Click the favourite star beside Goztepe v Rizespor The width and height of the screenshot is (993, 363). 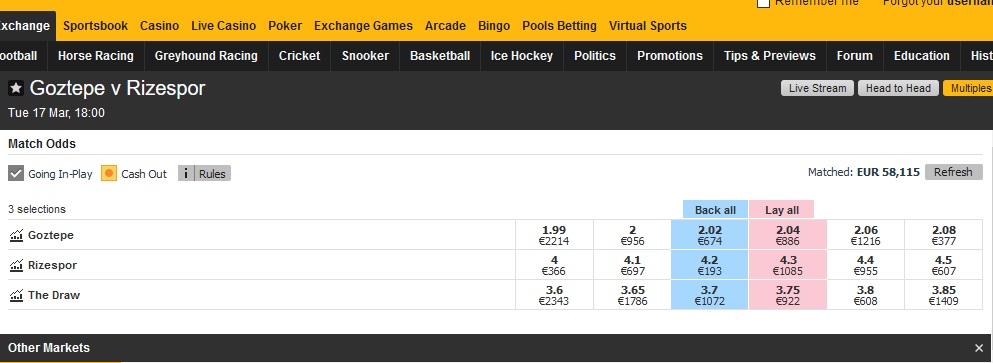tap(16, 88)
